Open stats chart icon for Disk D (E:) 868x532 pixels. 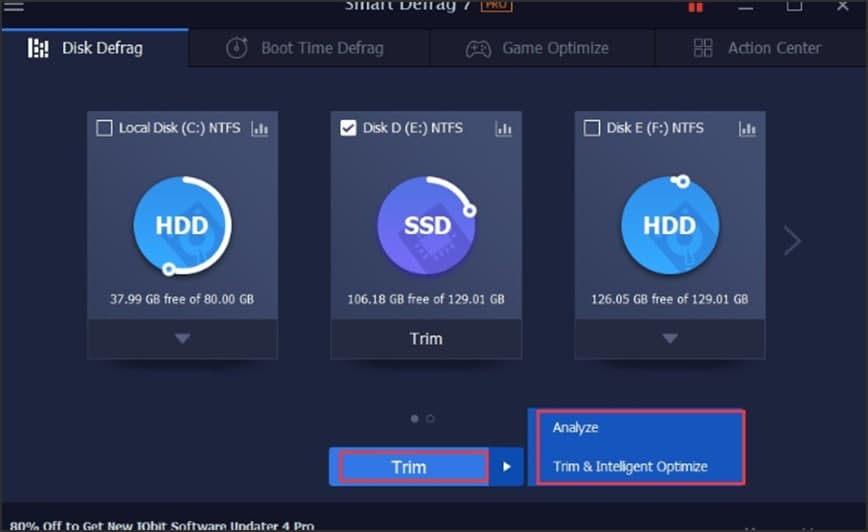point(503,128)
